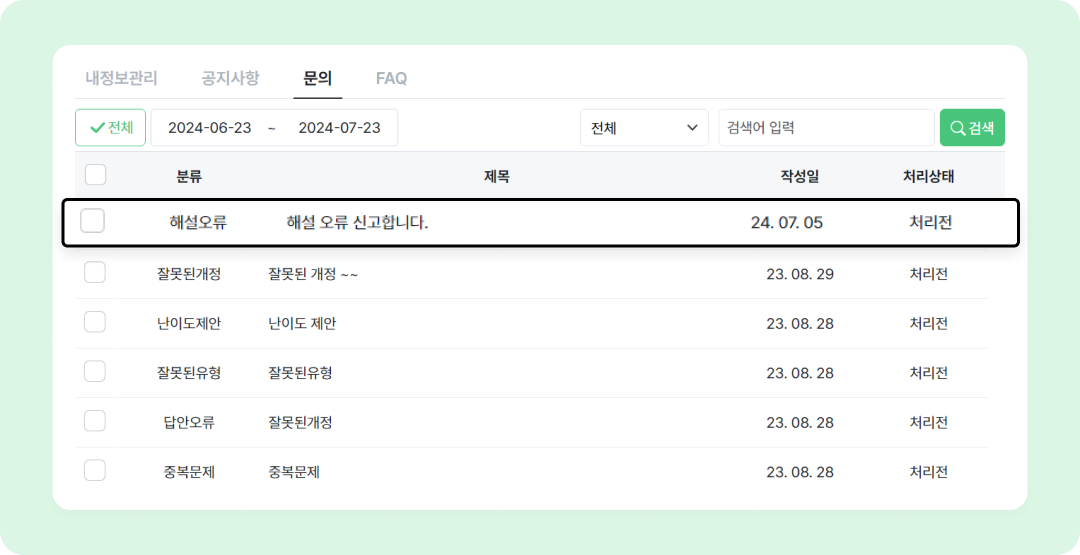
Task: Select the 문의 tab
Action: point(318,78)
